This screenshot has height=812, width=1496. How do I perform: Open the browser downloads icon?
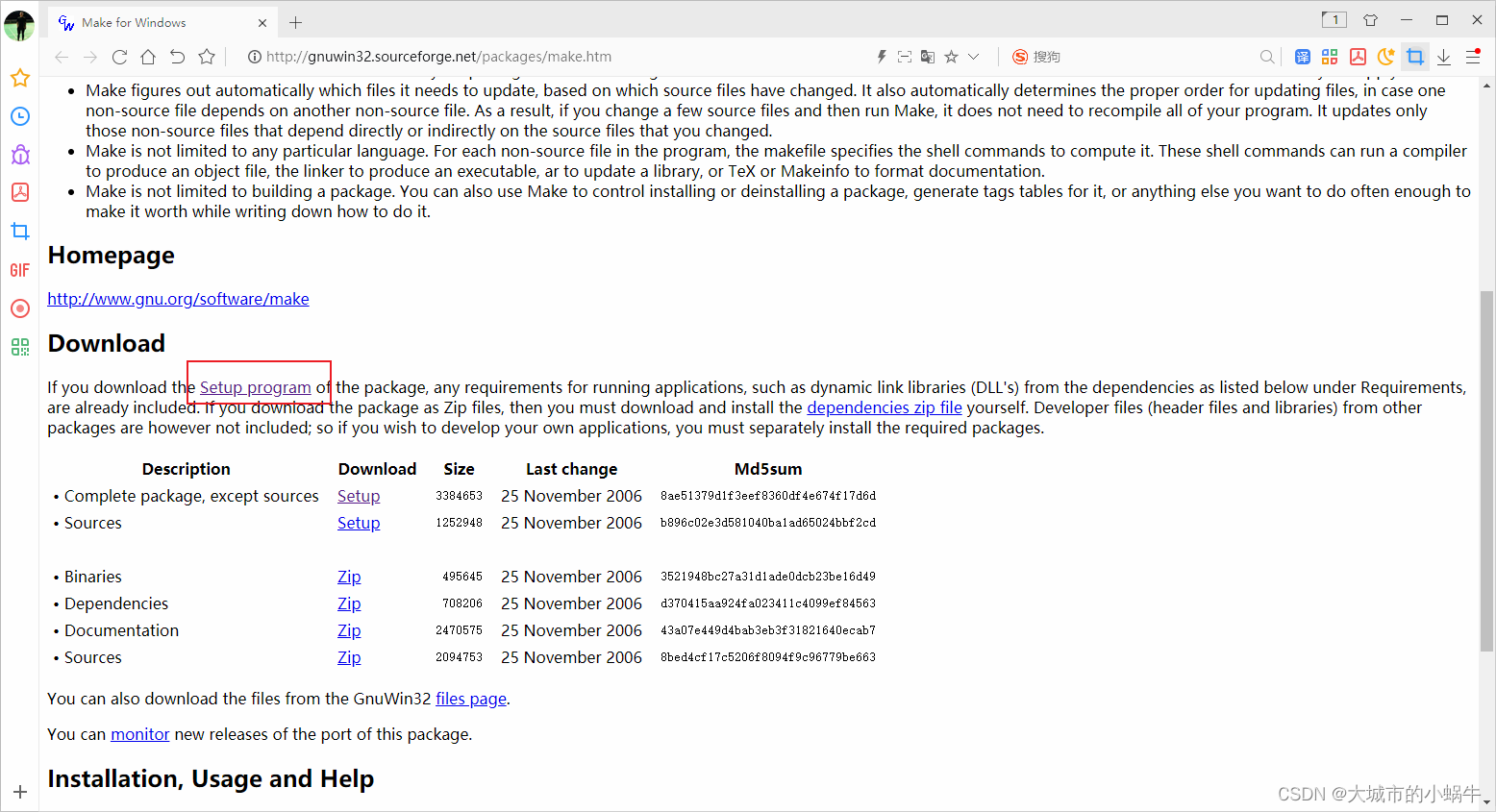(x=1443, y=58)
